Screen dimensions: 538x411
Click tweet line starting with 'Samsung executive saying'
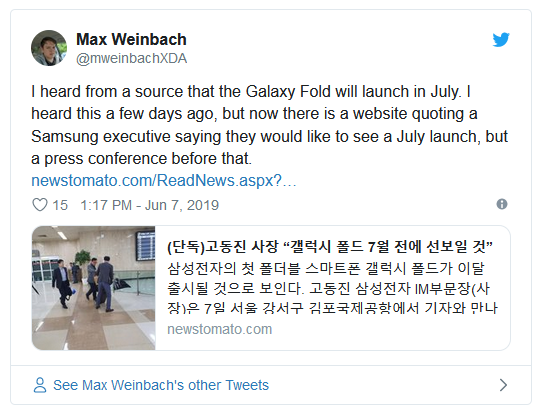[x=269, y=137]
